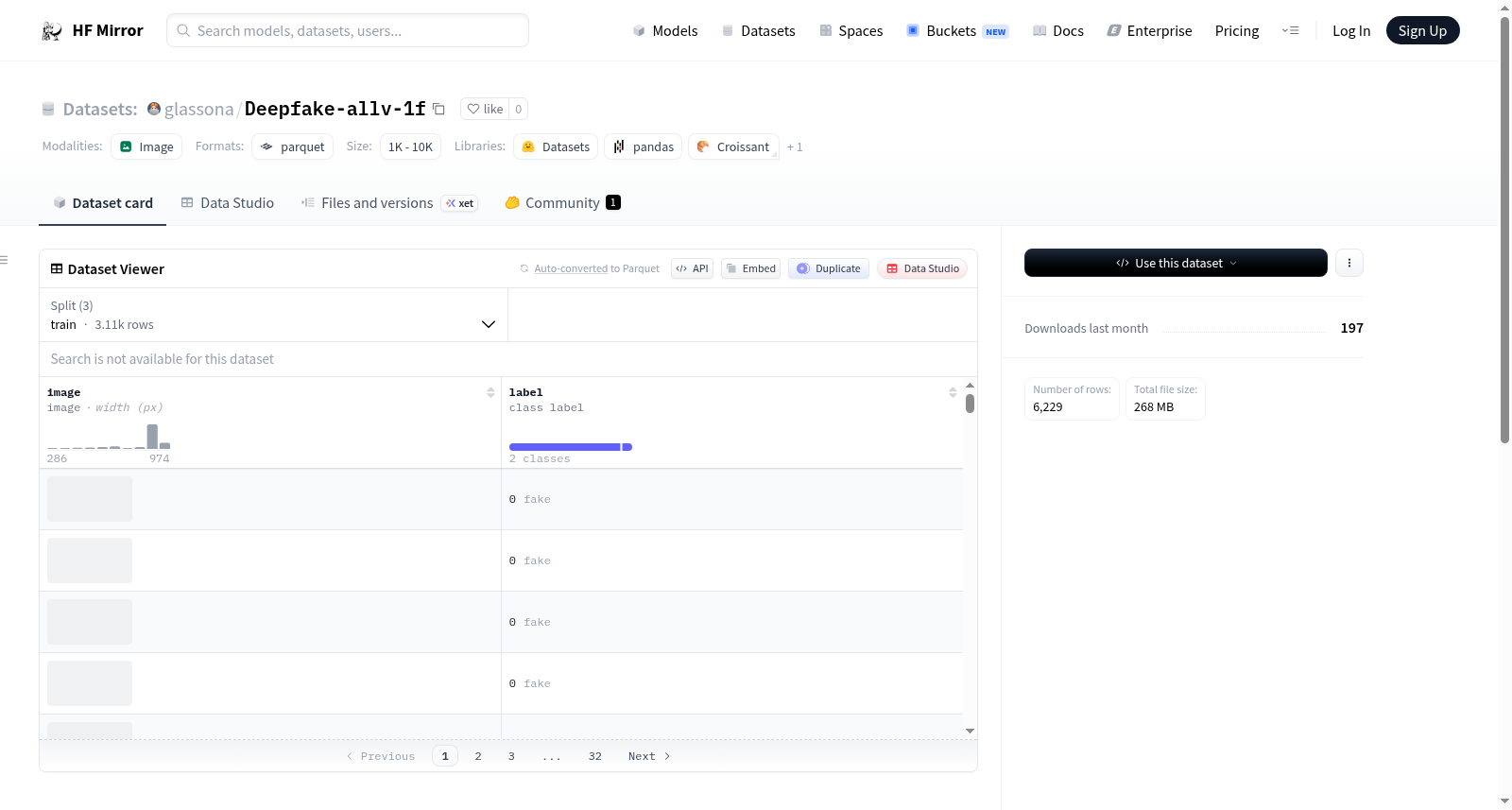This screenshot has width=1512, height=810.
Task: Switch to the Dataset card tab
Action: (102, 203)
